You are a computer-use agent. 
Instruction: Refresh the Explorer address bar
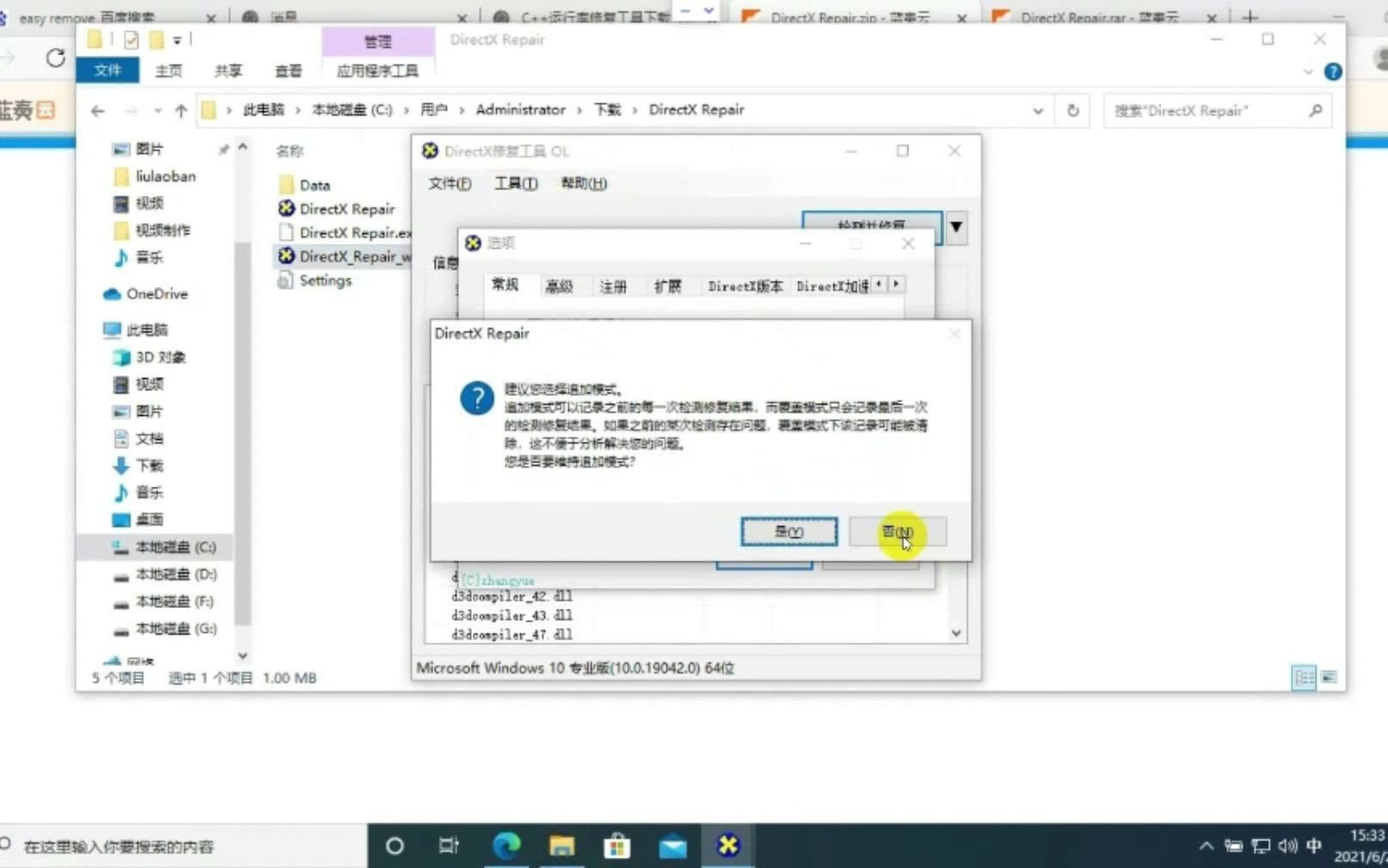(1073, 110)
